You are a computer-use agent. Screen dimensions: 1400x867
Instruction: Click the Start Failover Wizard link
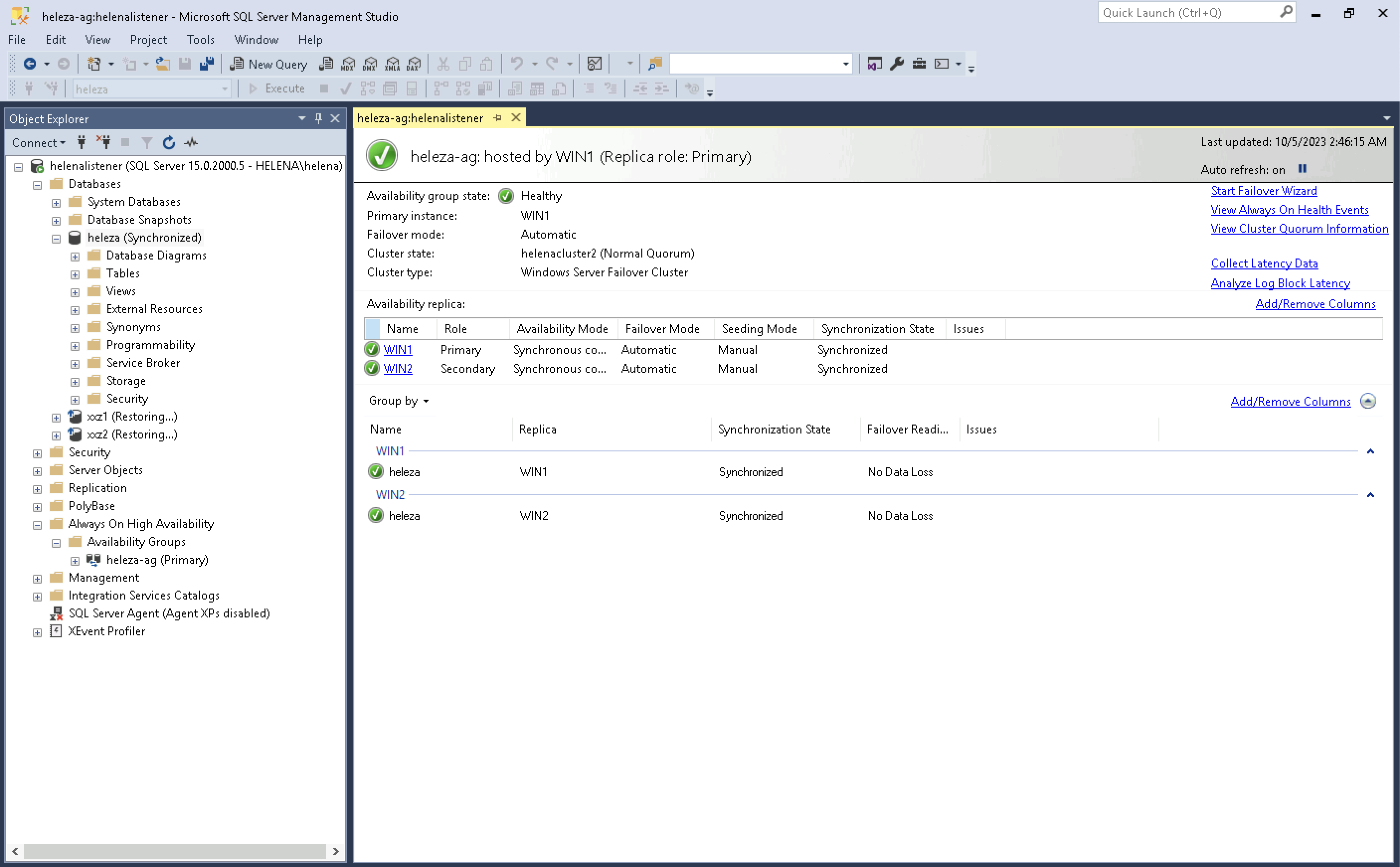click(1264, 191)
